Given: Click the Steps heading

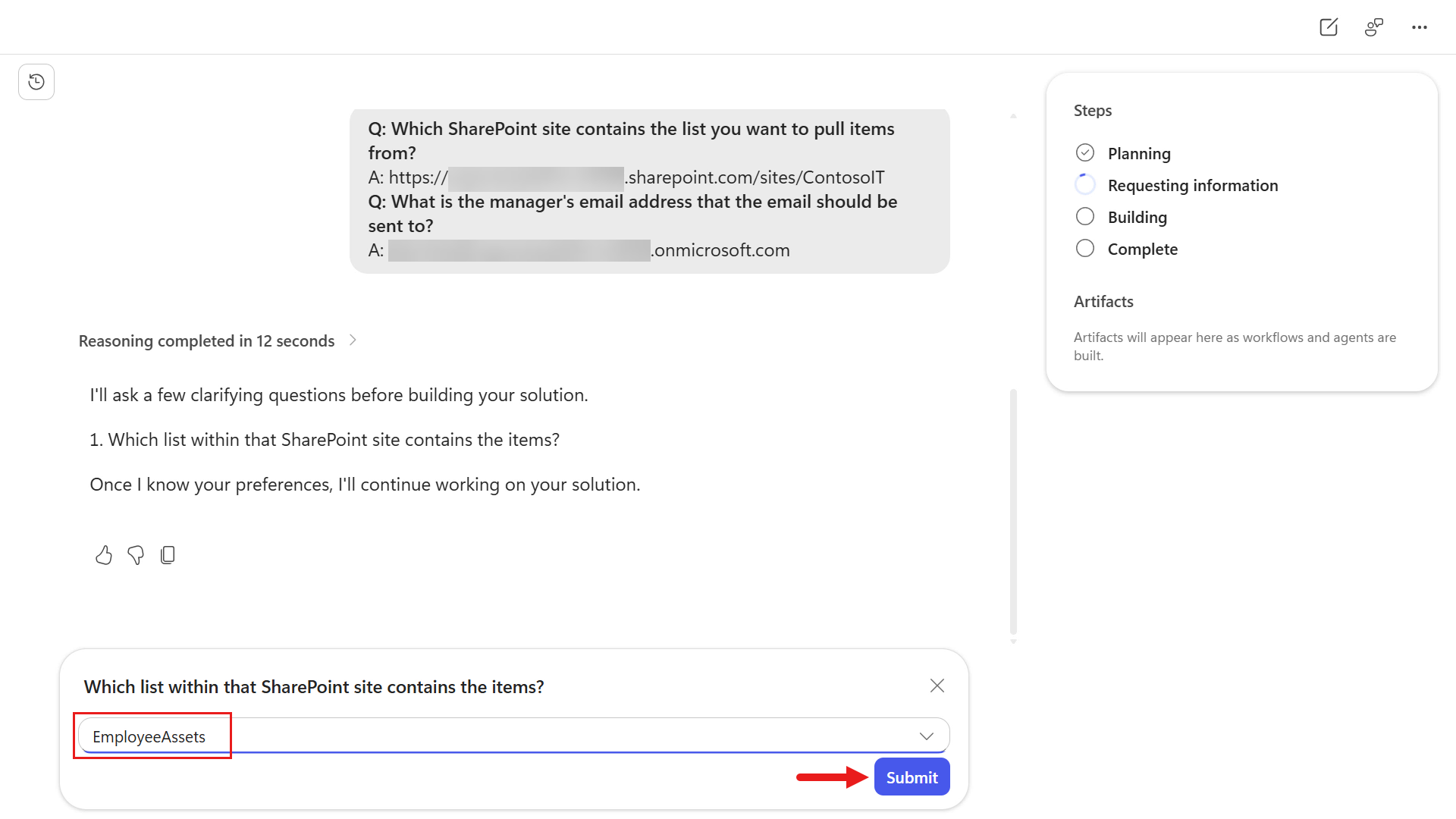Looking at the screenshot, I should tap(1093, 111).
